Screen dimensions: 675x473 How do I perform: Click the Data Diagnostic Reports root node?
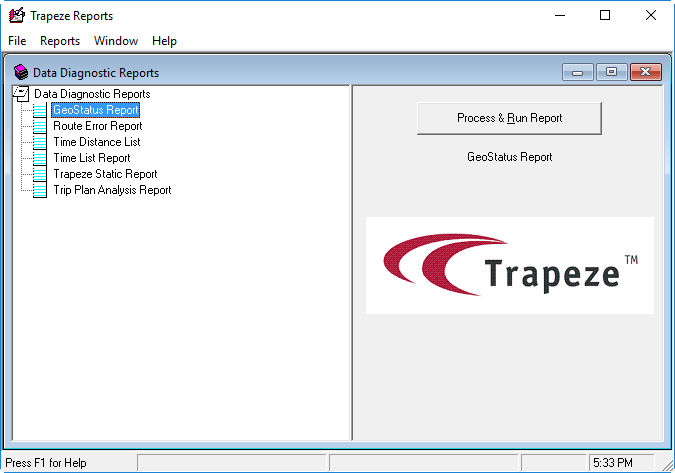click(92, 94)
